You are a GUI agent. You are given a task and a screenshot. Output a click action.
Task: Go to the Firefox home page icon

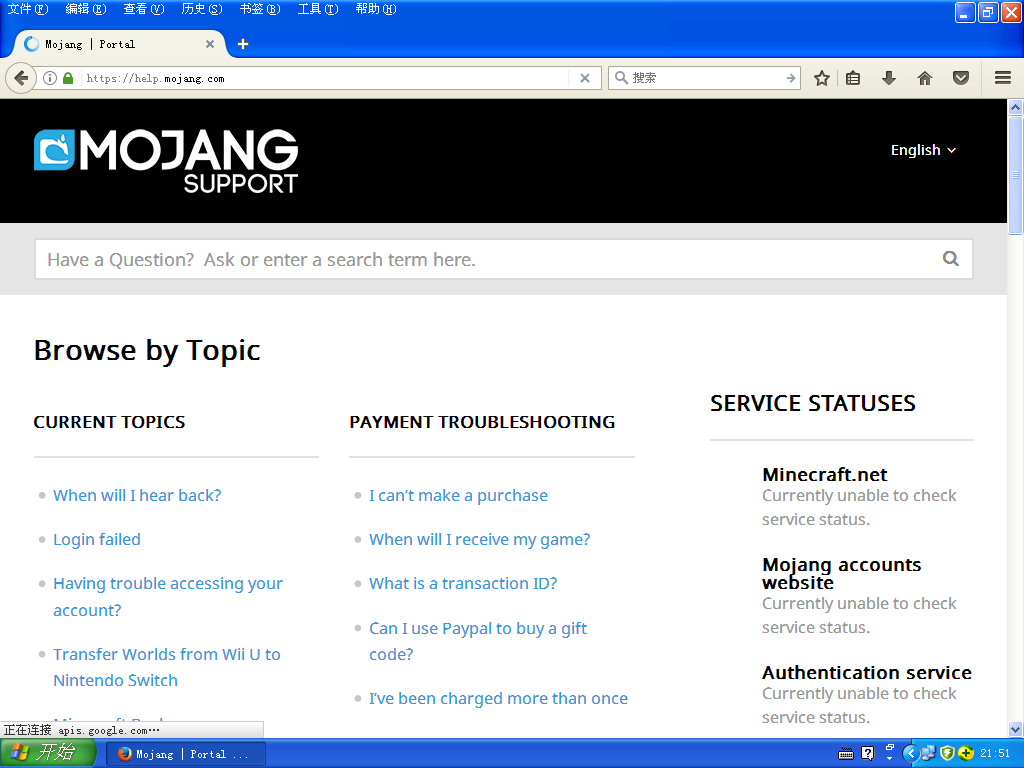point(925,78)
